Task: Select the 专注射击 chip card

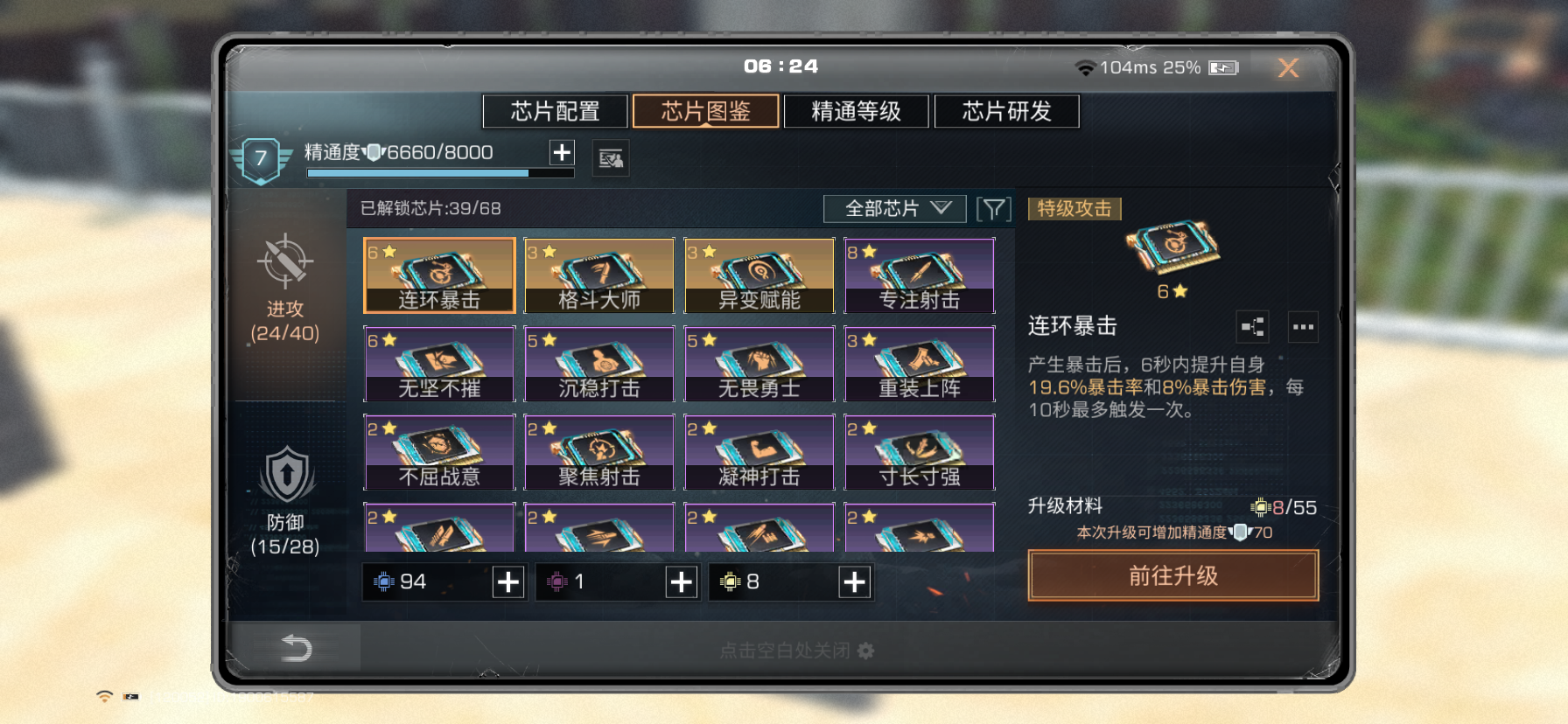Action: (920, 275)
